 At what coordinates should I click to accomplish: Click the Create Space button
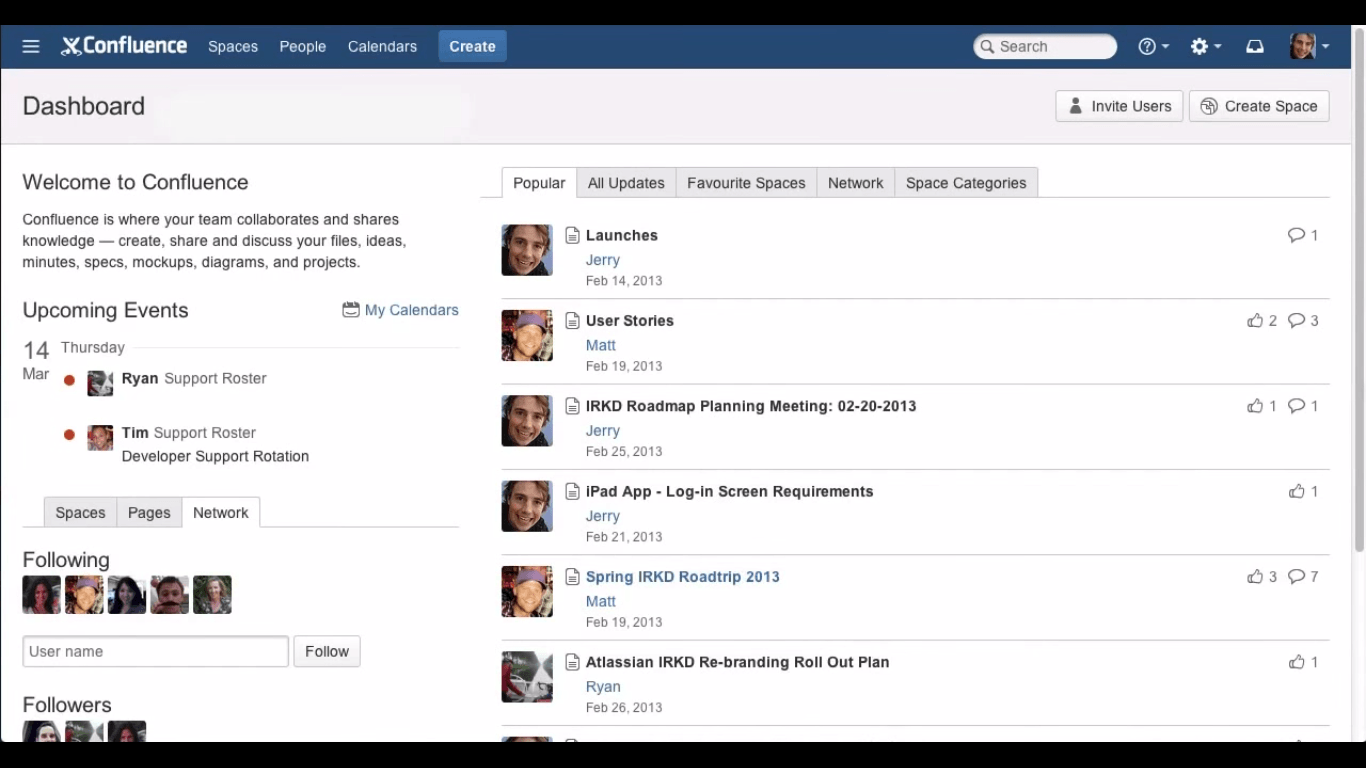click(x=1259, y=106)
